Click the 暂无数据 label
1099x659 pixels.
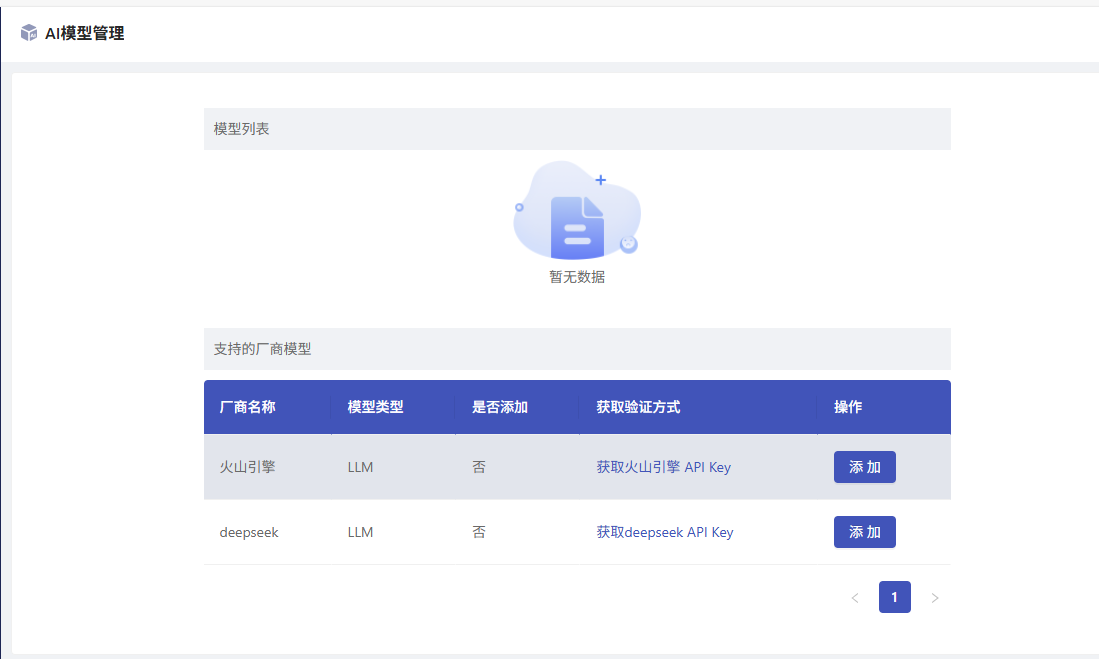click(x=577, y=277)
